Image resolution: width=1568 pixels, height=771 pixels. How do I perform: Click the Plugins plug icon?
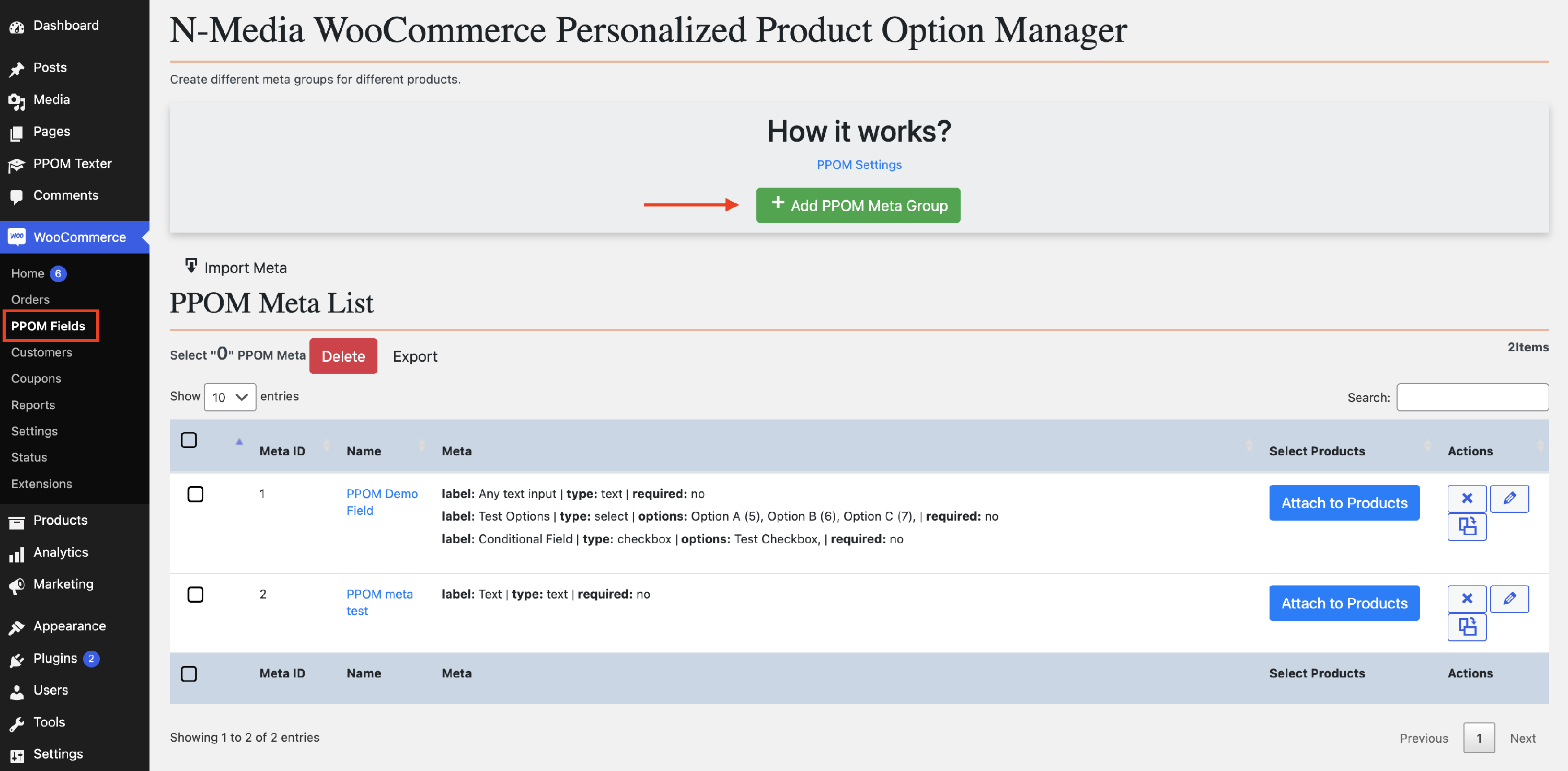point(16,660)
